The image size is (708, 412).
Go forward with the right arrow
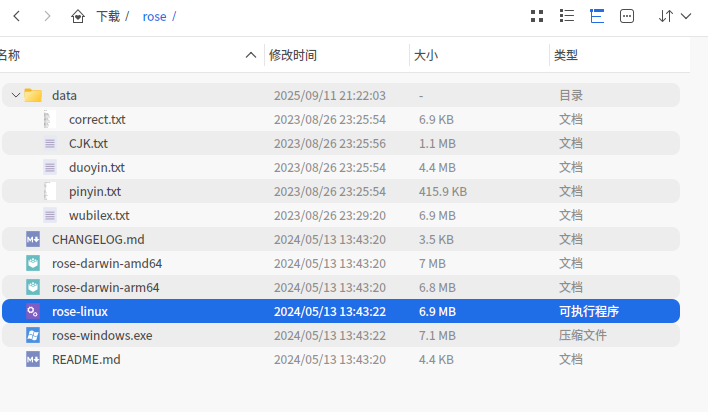[x=47, y=16]
